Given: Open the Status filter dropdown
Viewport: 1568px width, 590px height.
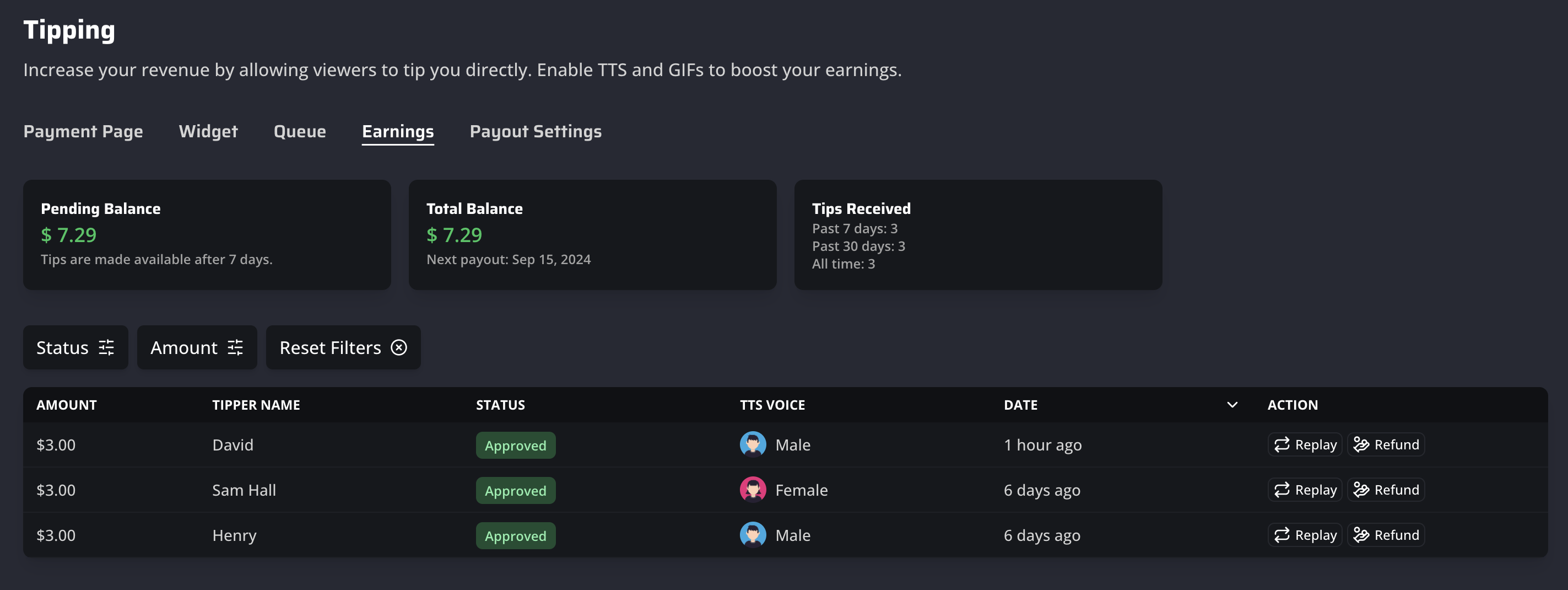Looking at the screenshot, I should coord(75,347).
